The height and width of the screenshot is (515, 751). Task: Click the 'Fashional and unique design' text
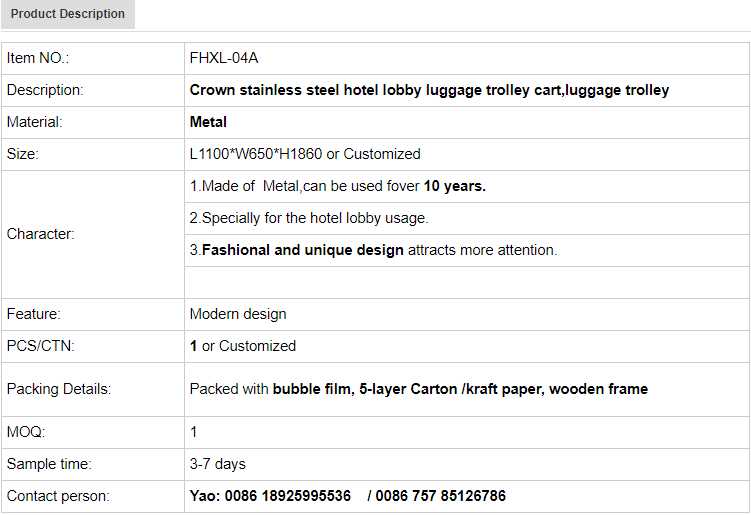[x=303, y=250]
